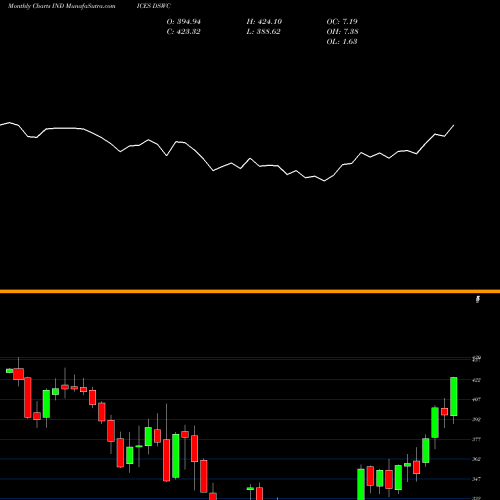
Task: Click the 377 price axis label
Action: [477, 439]
